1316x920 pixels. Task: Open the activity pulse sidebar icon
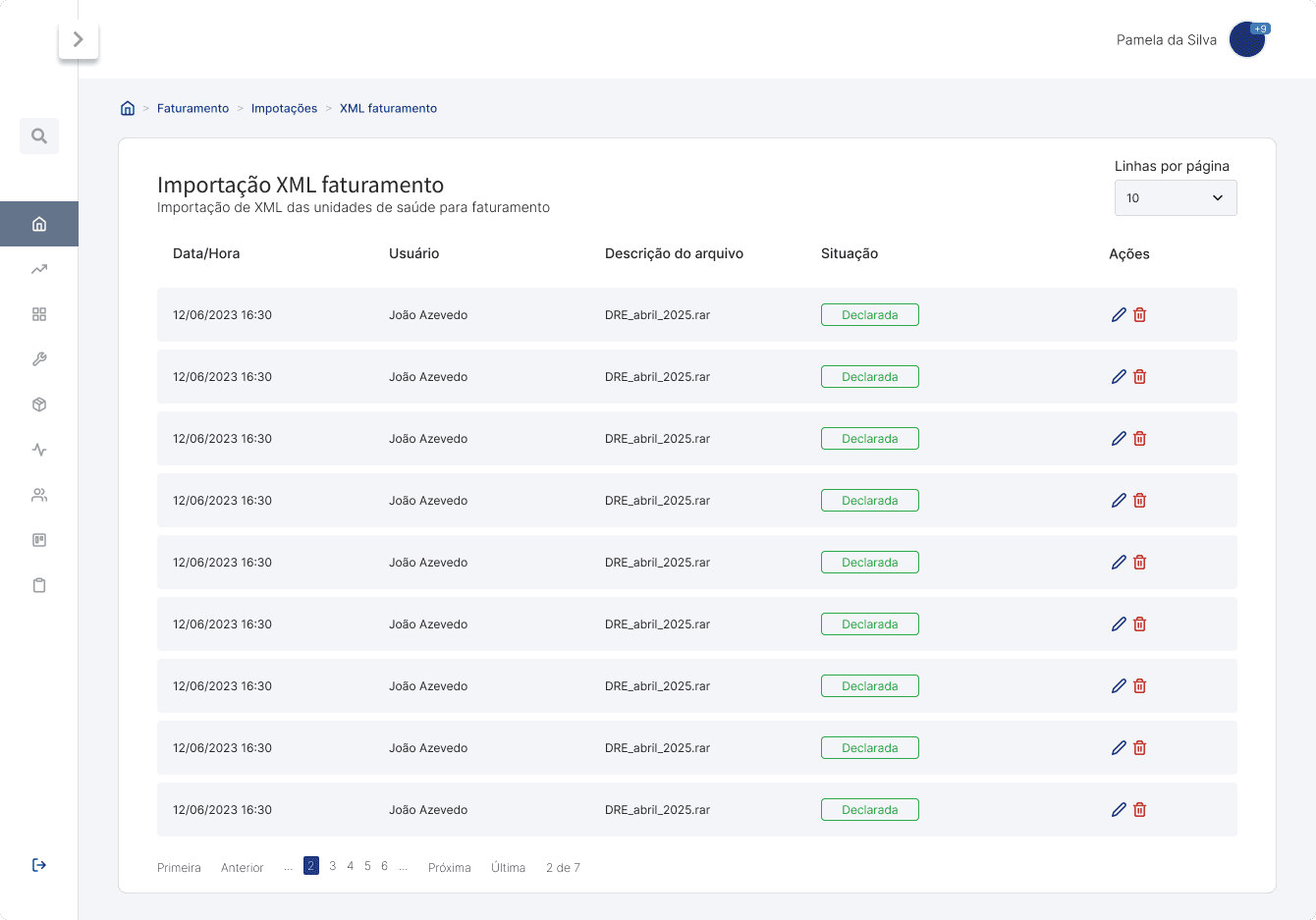click(x=39, y=450)
